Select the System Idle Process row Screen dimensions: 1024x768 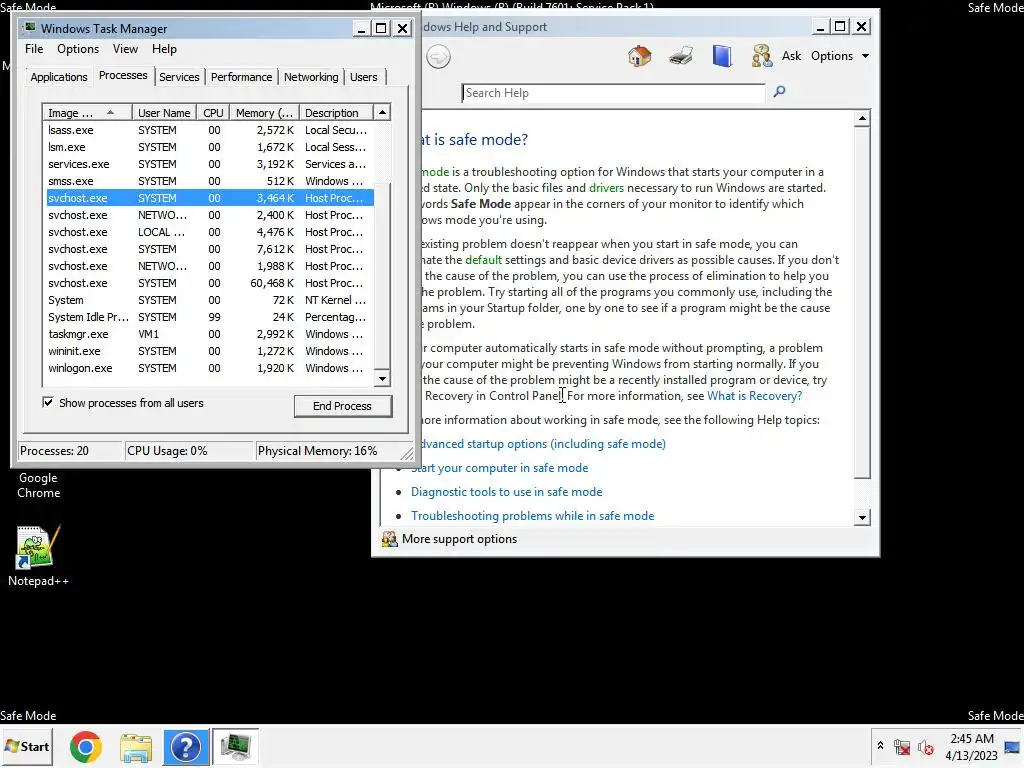point(209,317)
